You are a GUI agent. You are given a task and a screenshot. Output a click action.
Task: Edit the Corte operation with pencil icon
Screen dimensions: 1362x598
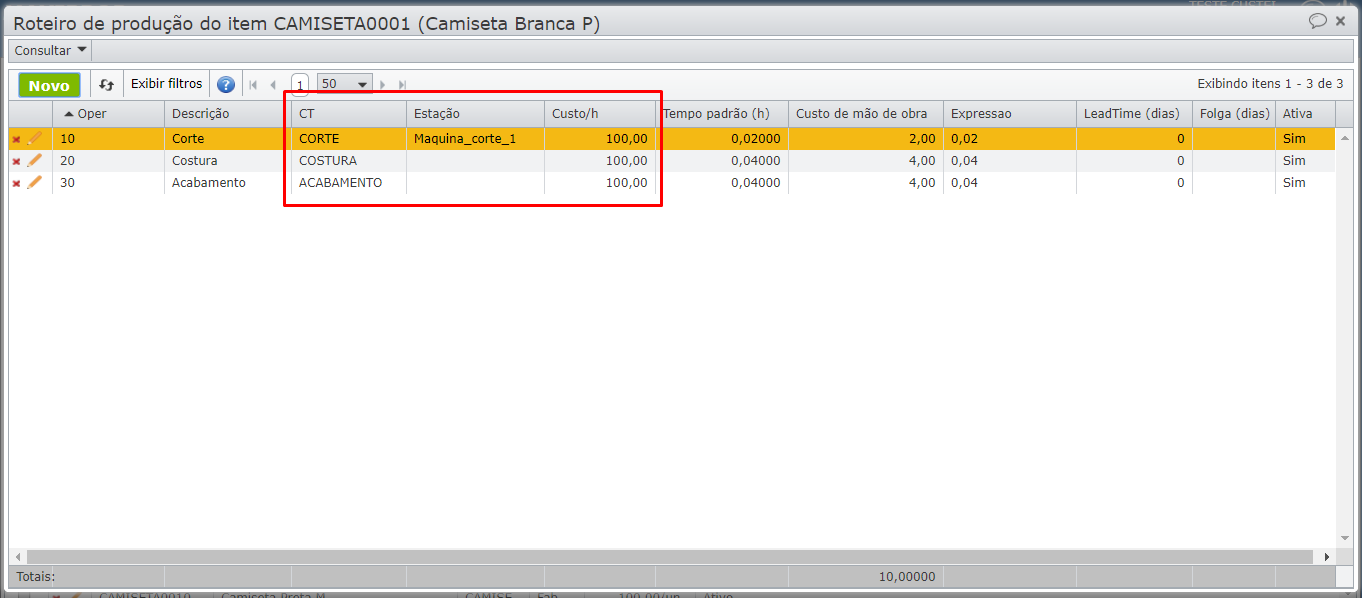[x=35, y=138]
